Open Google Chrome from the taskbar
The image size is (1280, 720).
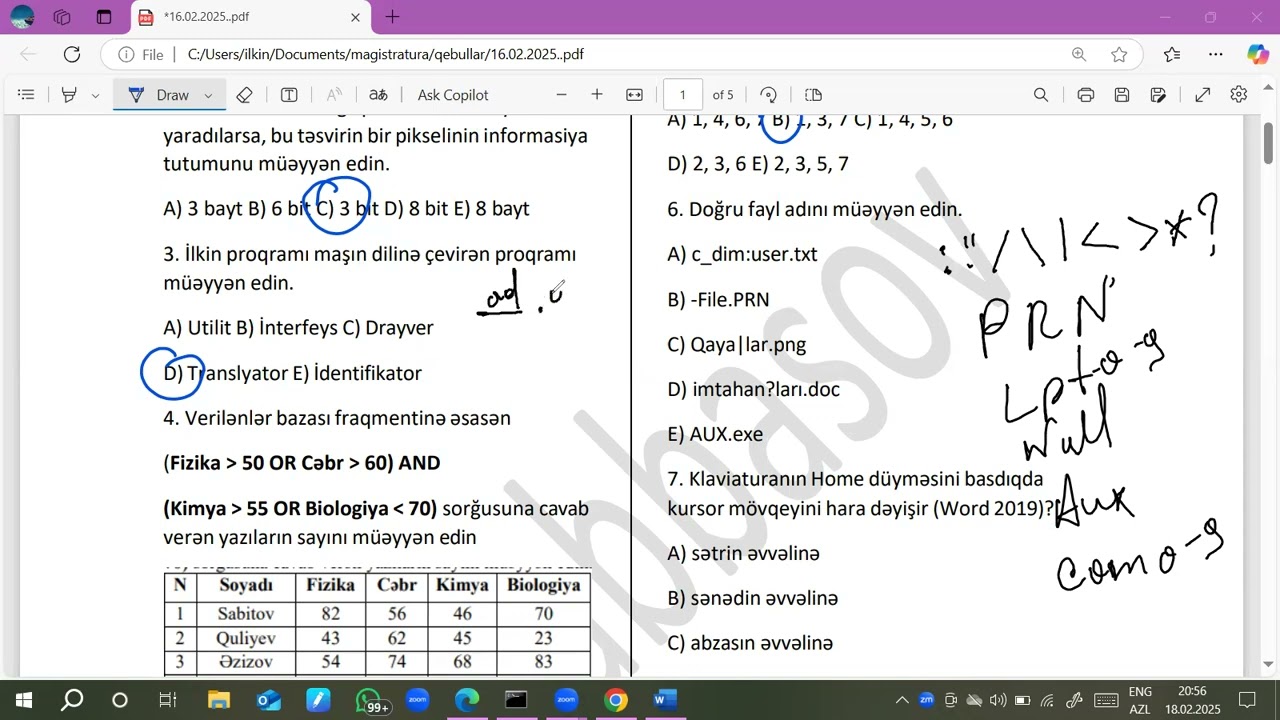click(615, 700)
